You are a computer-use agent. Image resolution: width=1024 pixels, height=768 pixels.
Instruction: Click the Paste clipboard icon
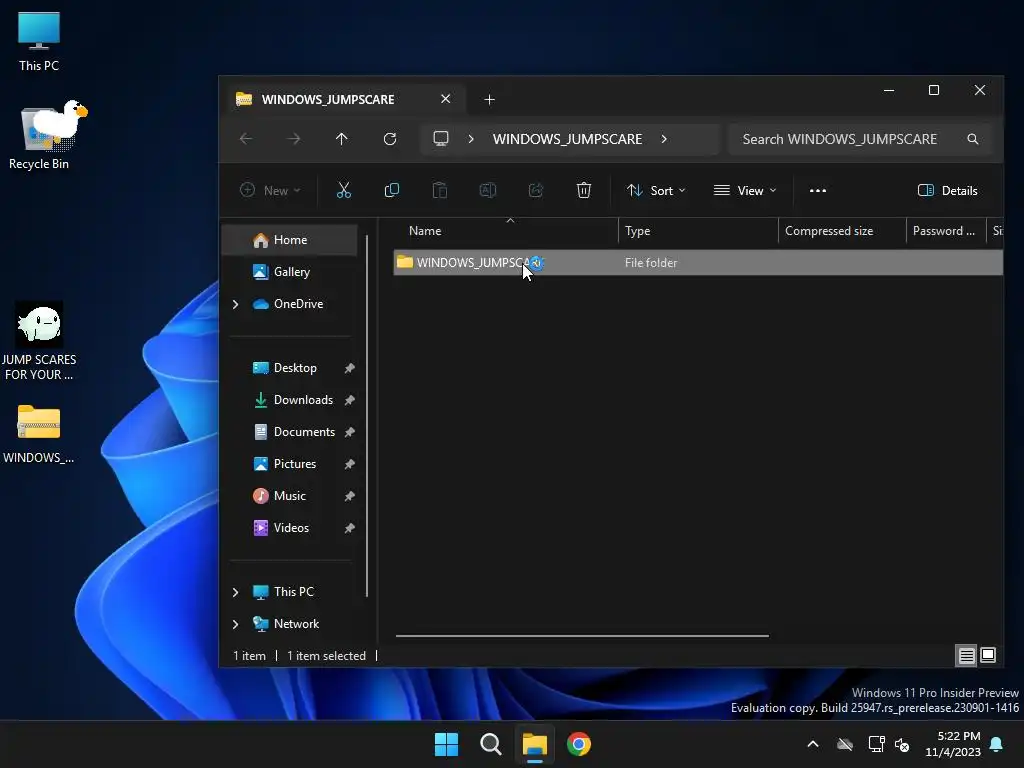click(440, 190)
